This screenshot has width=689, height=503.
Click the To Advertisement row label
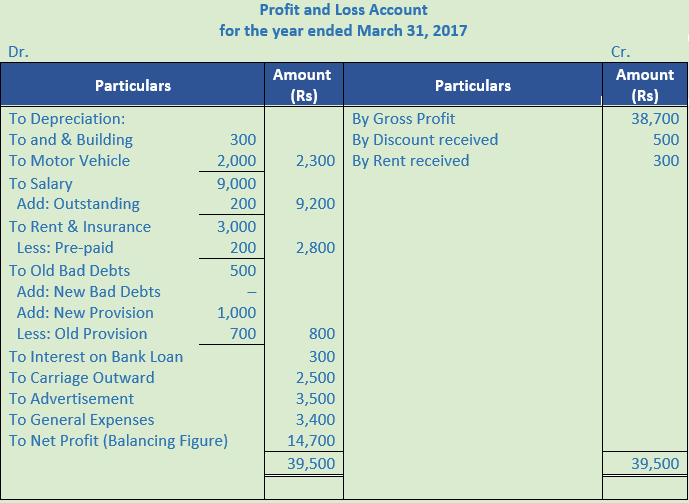tap(71, 398)
